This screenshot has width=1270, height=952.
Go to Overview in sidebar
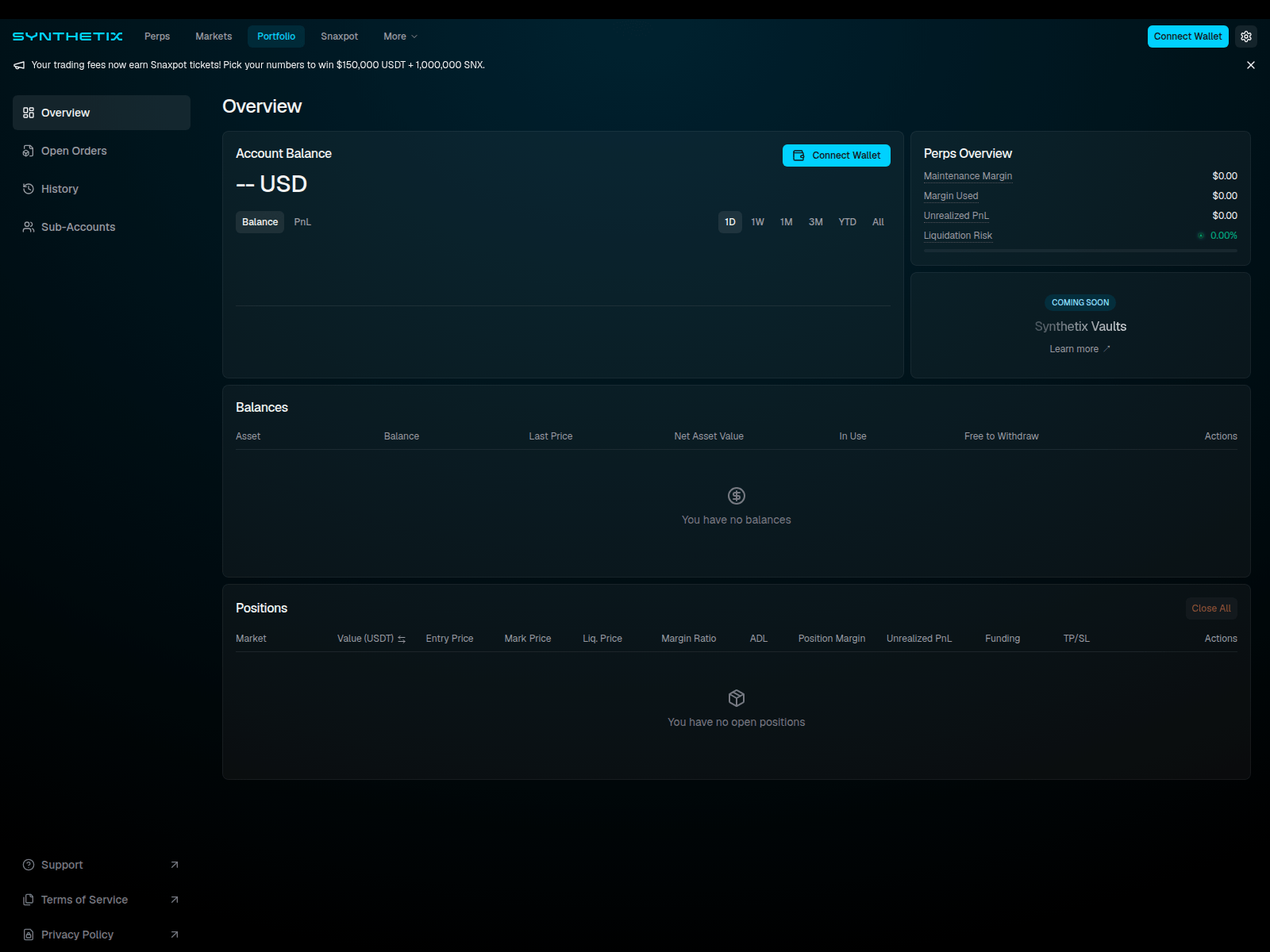(102, 113)
